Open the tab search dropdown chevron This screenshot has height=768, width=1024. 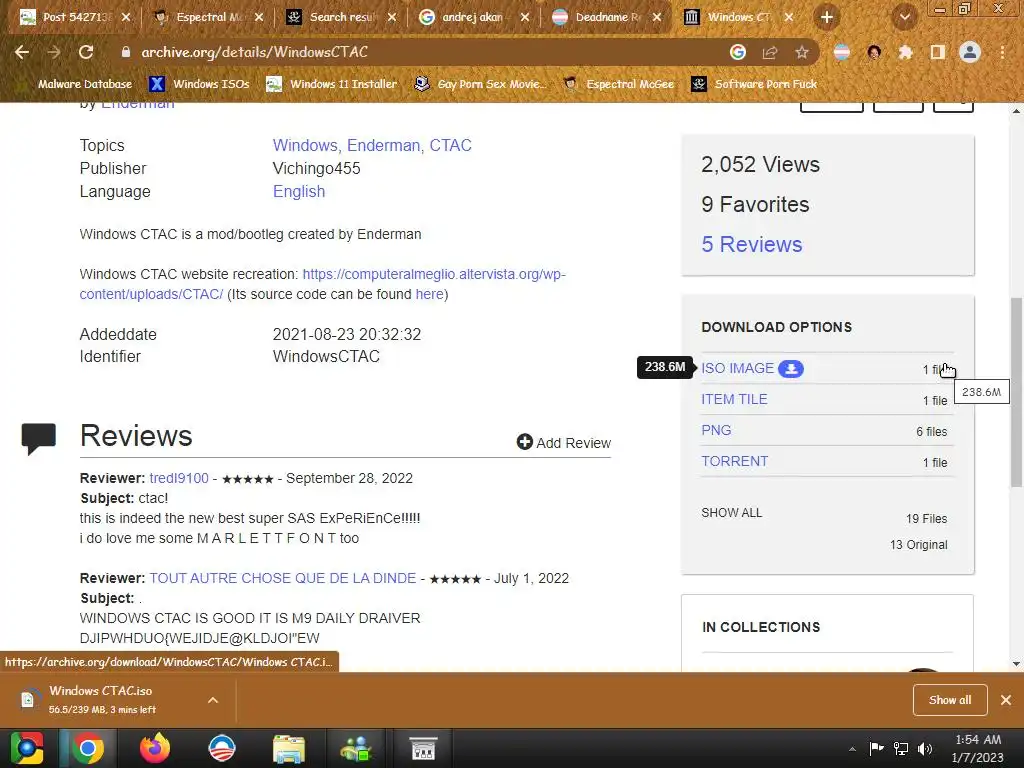pos(905,17)
